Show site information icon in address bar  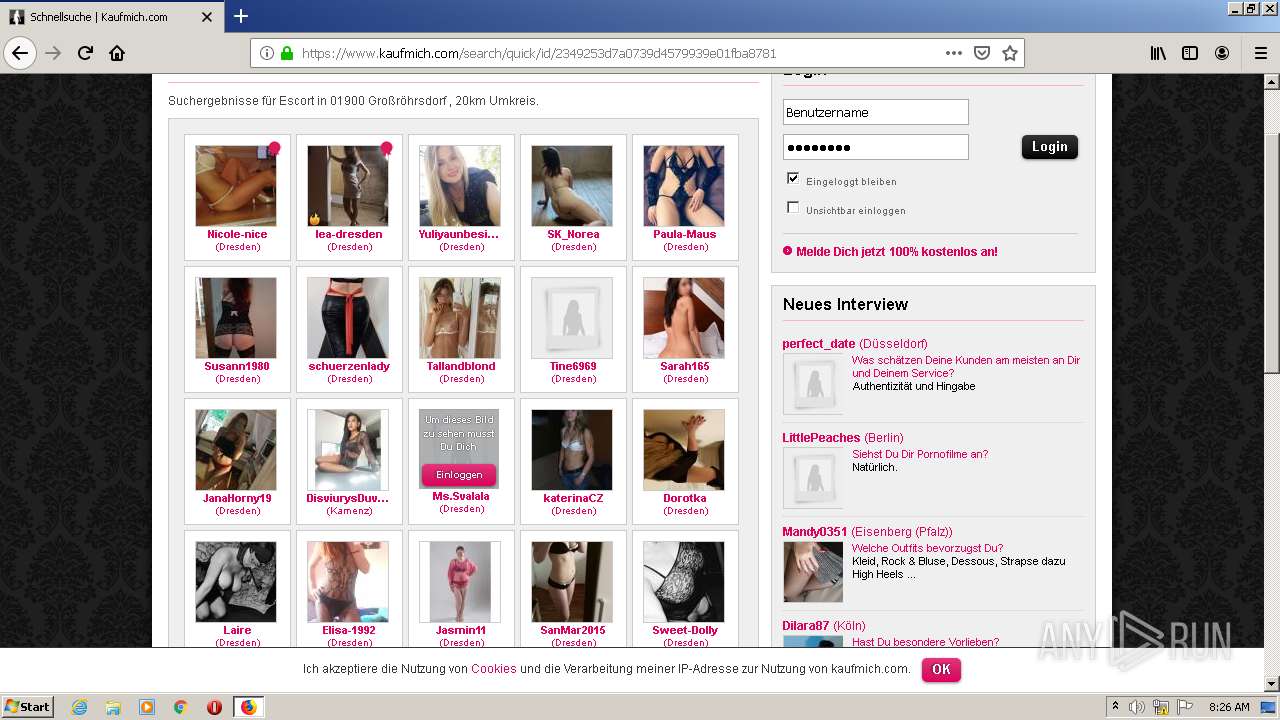click(267, 53)
